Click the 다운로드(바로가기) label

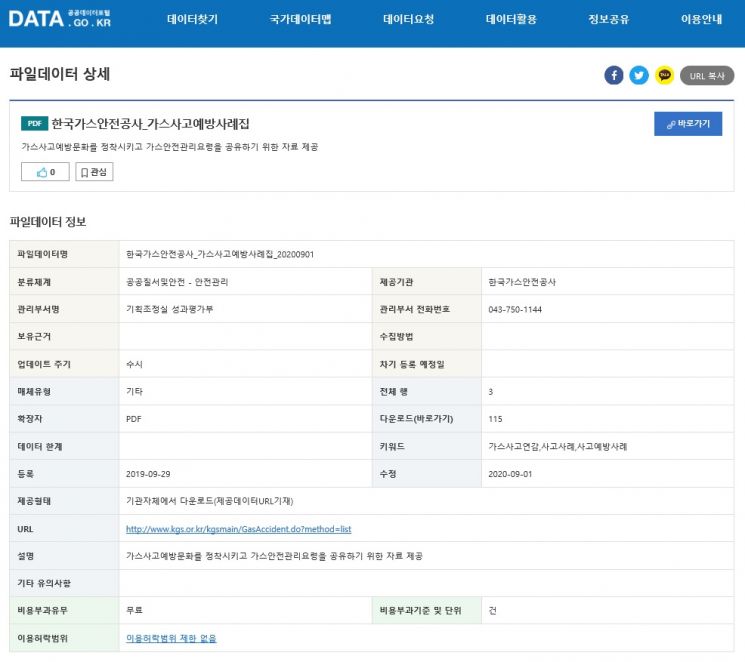point(416,419)
